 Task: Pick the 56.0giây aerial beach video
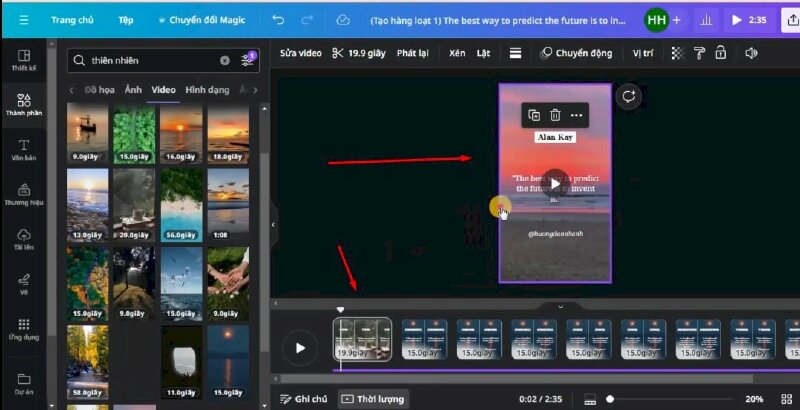181,205
